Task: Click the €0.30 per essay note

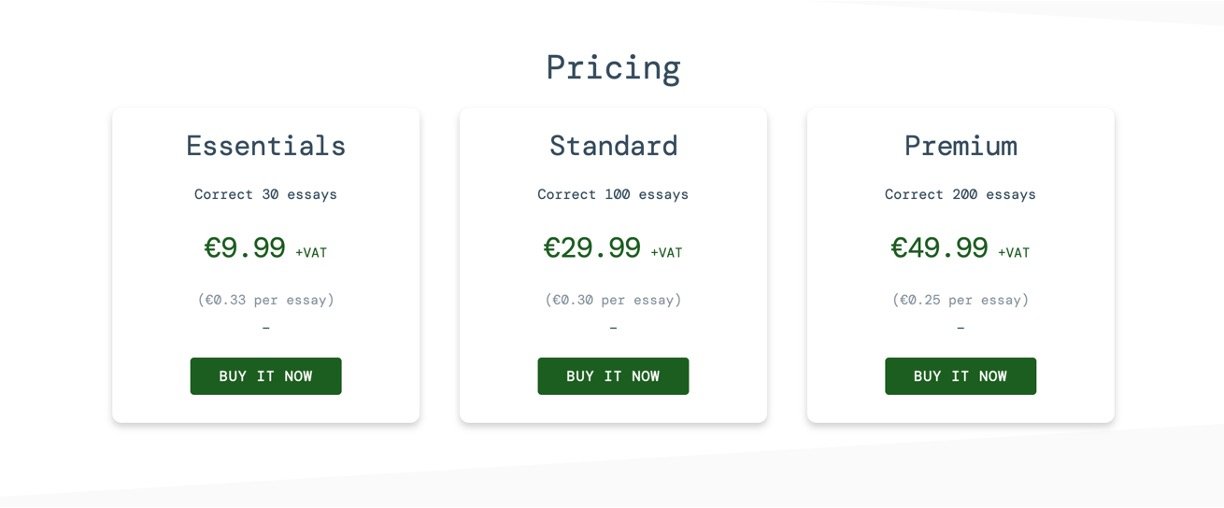Action: pyautogui.click(x=613, y=300)
